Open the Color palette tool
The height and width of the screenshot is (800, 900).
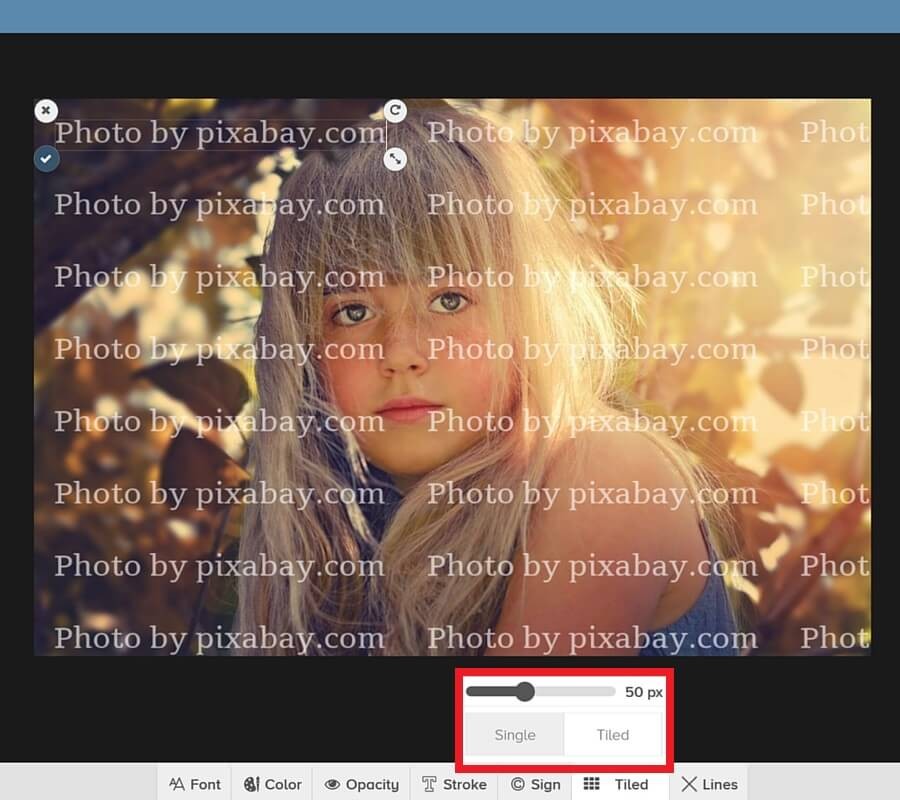273,784
